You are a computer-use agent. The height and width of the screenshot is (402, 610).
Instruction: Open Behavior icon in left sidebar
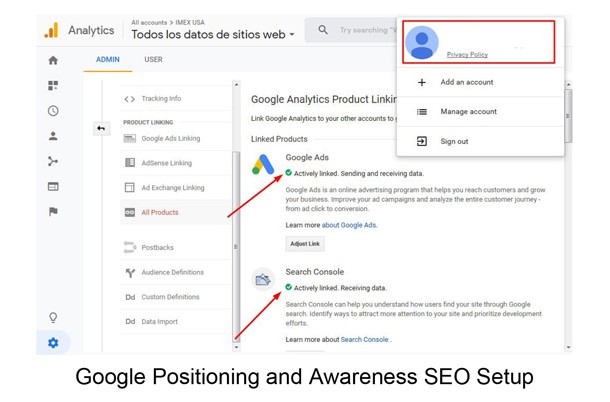point(53,186)
